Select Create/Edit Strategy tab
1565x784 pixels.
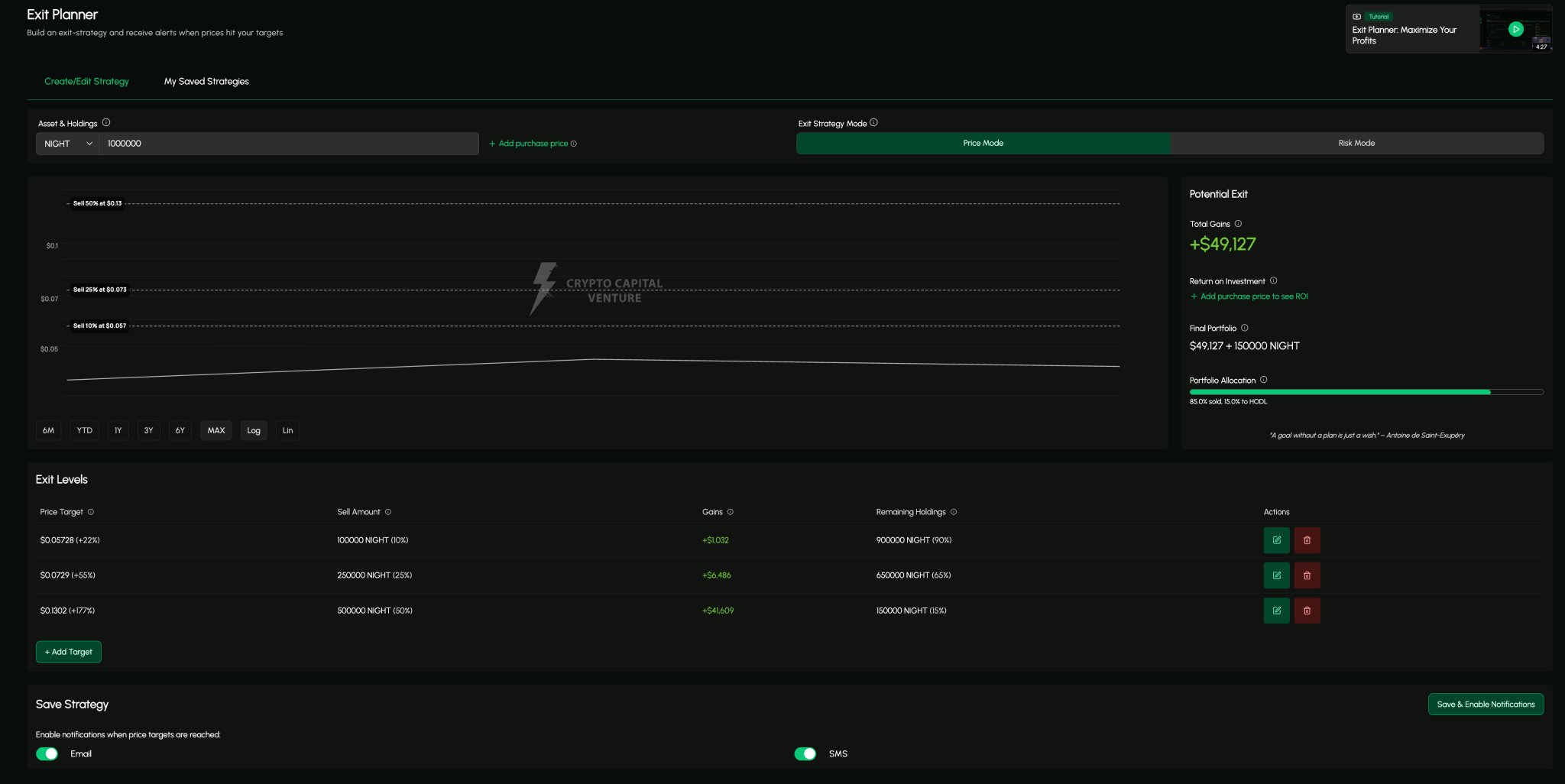tap(86, 81)
